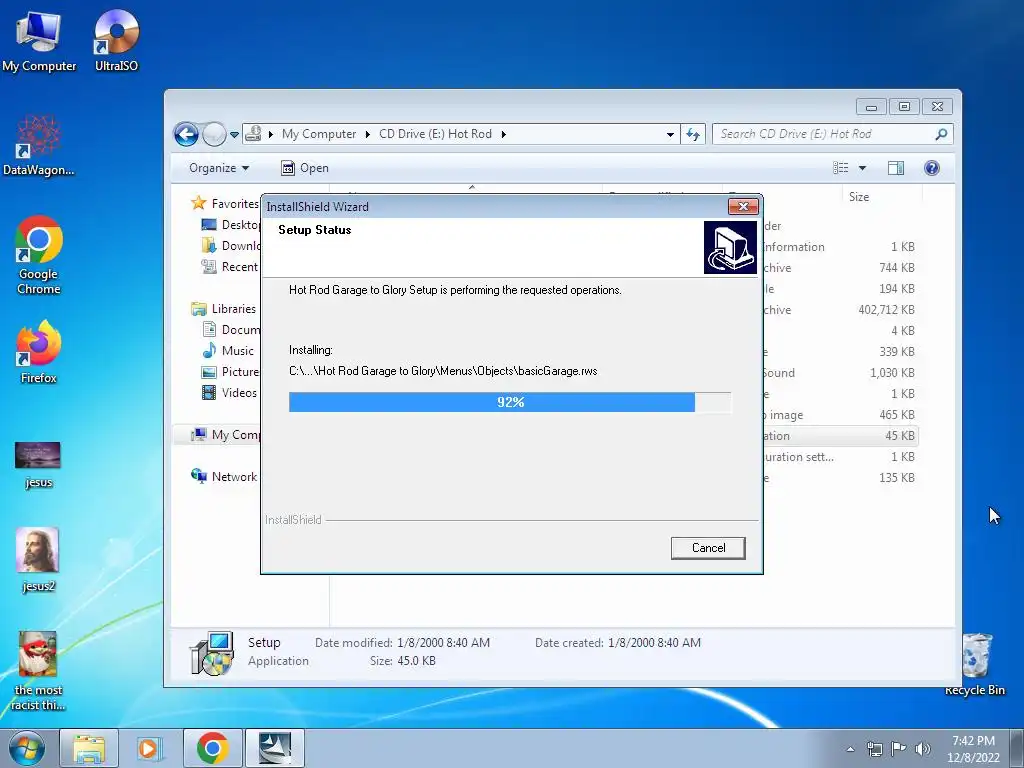Close the InstallShield Wizard dialog

coord(743,206)
